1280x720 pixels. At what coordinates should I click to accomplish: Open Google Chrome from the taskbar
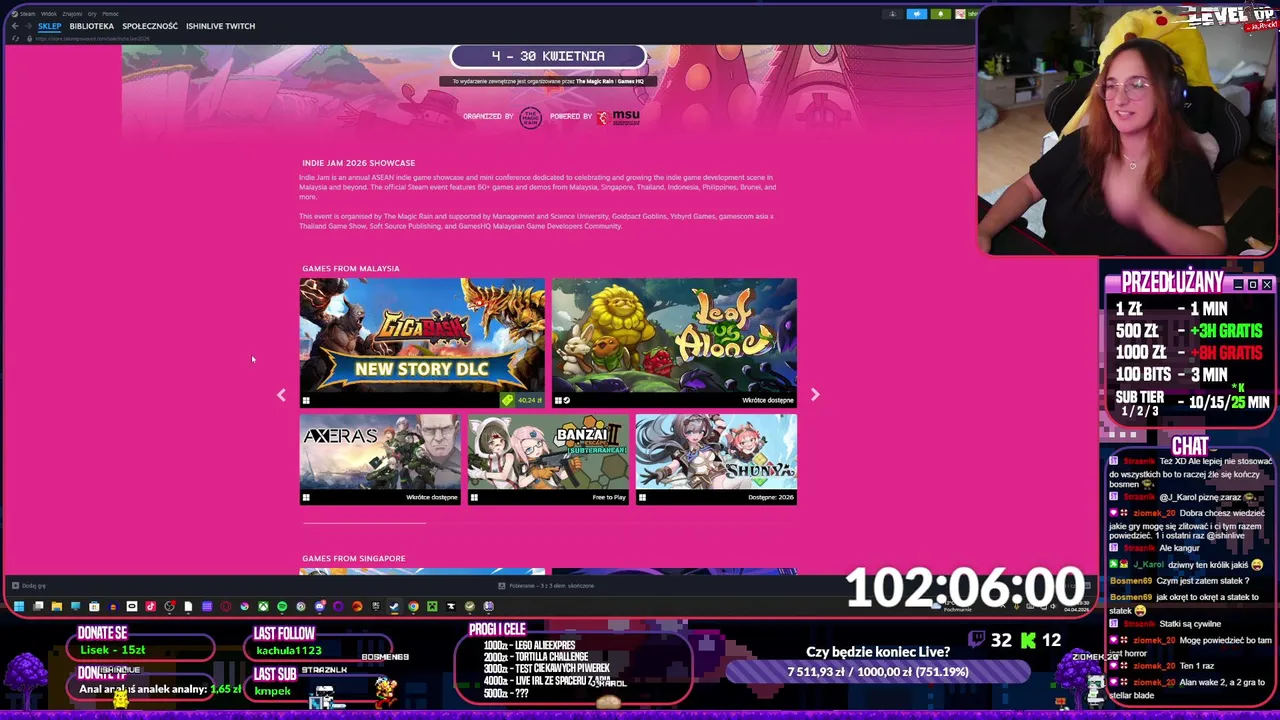[413, 606]
